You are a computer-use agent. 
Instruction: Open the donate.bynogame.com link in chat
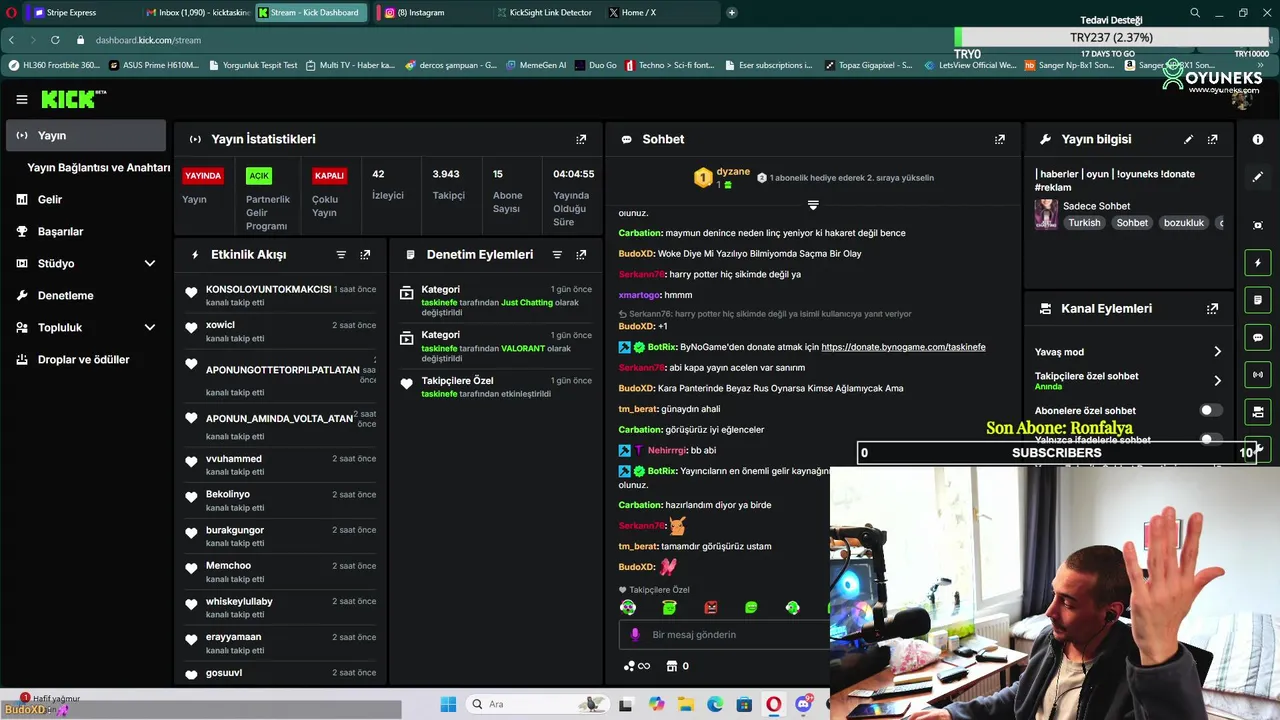point(903,347)
